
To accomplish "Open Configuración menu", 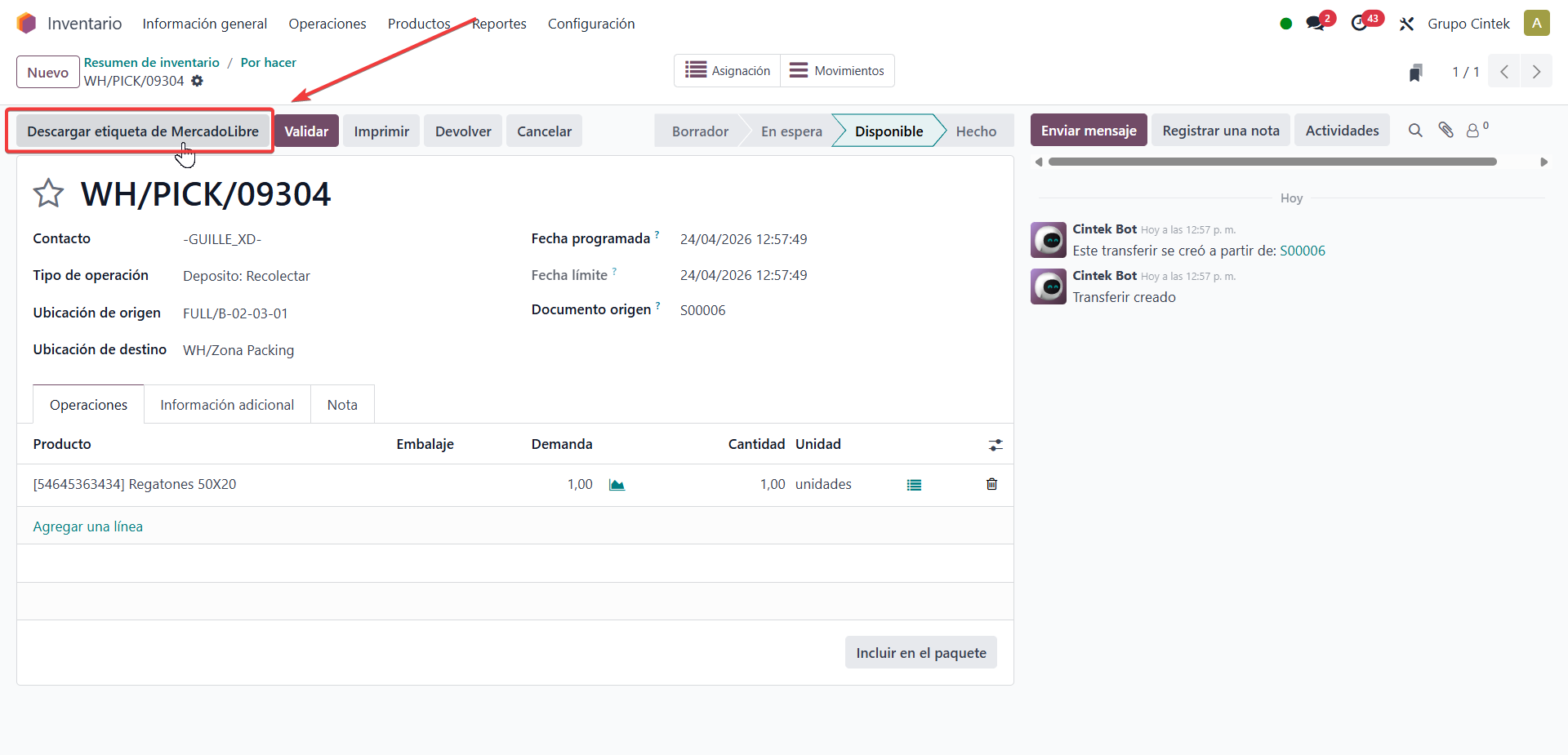I will (591, 24).
